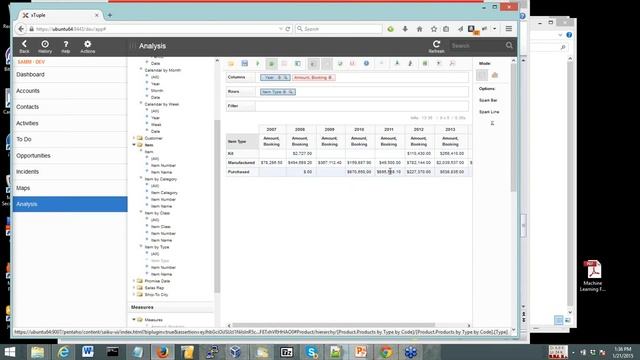Click the Save query disk icon
Image resolution: width=640 pixels, height=360 pixels.
point(244,64)
